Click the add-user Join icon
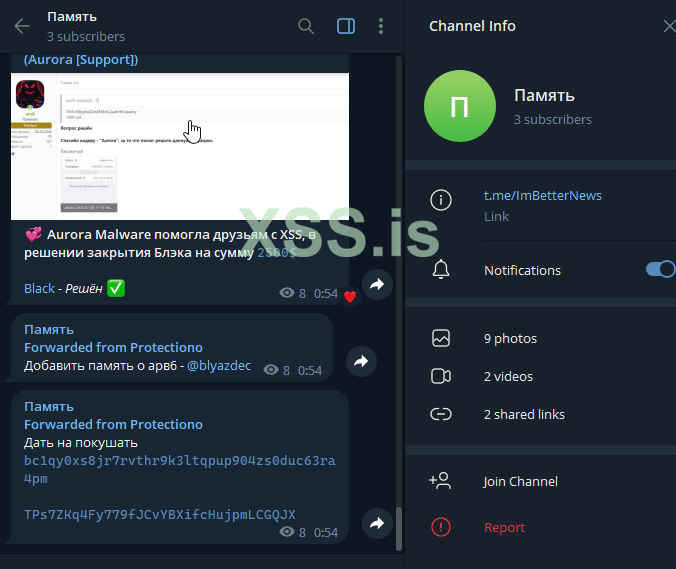This screenshot has width=676, height=569. tap(440, 481)
